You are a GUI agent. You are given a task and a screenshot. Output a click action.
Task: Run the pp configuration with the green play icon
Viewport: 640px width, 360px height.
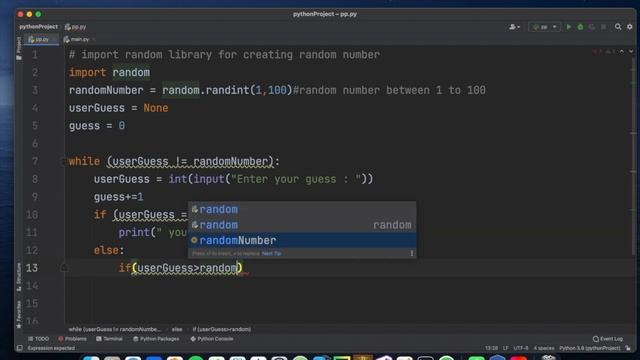click(568, 27)
